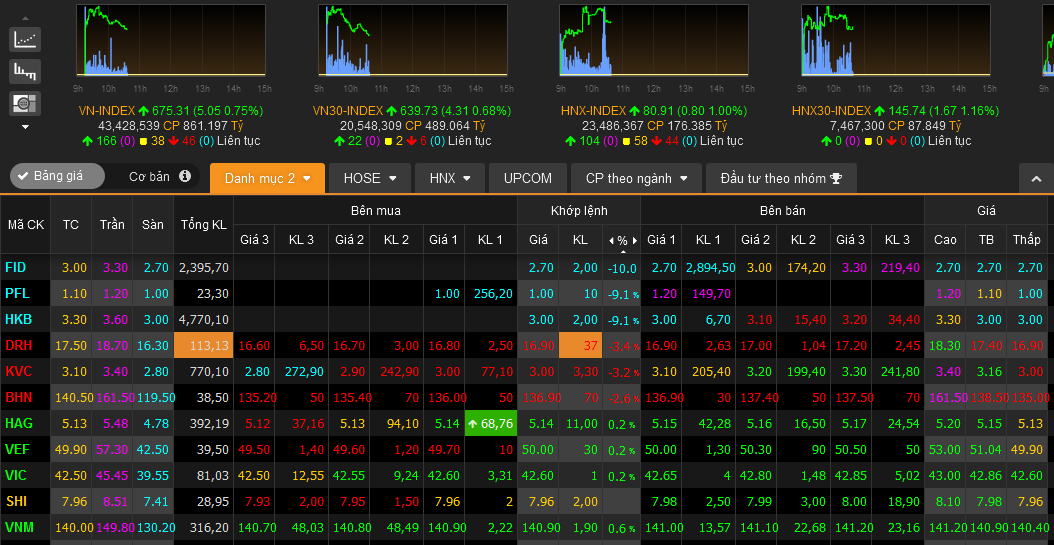This screenshot has width=1054, height=545.
Task: Select the BHN stock ticker
Action: (x=17, y=397)
